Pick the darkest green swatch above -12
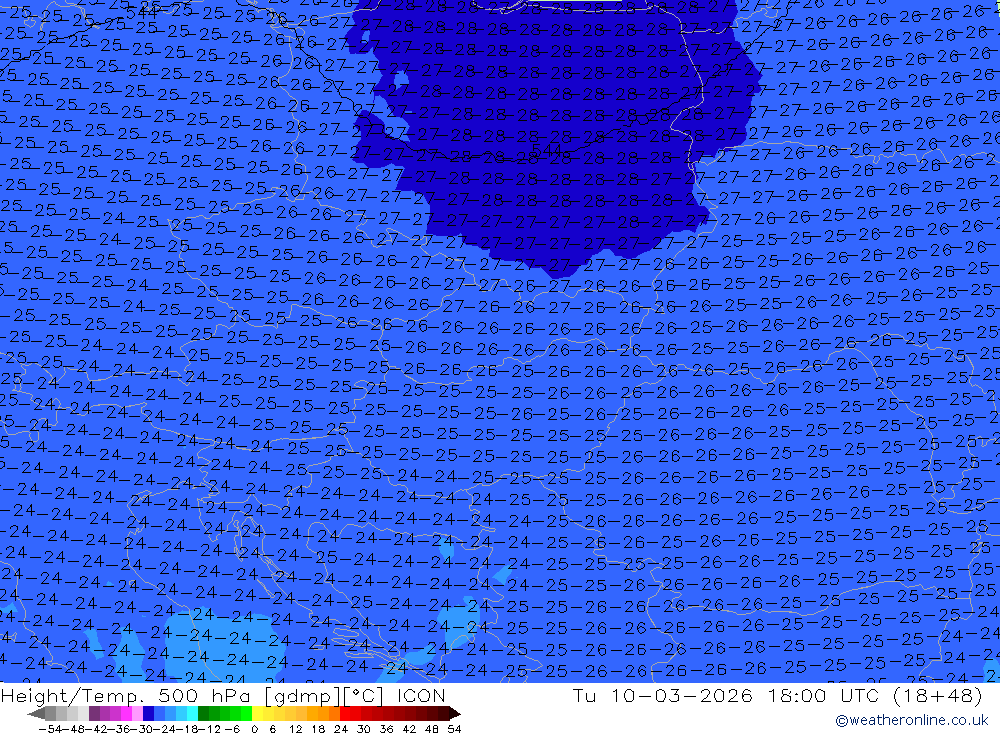 pyautogui.click(x=203, y=714)
